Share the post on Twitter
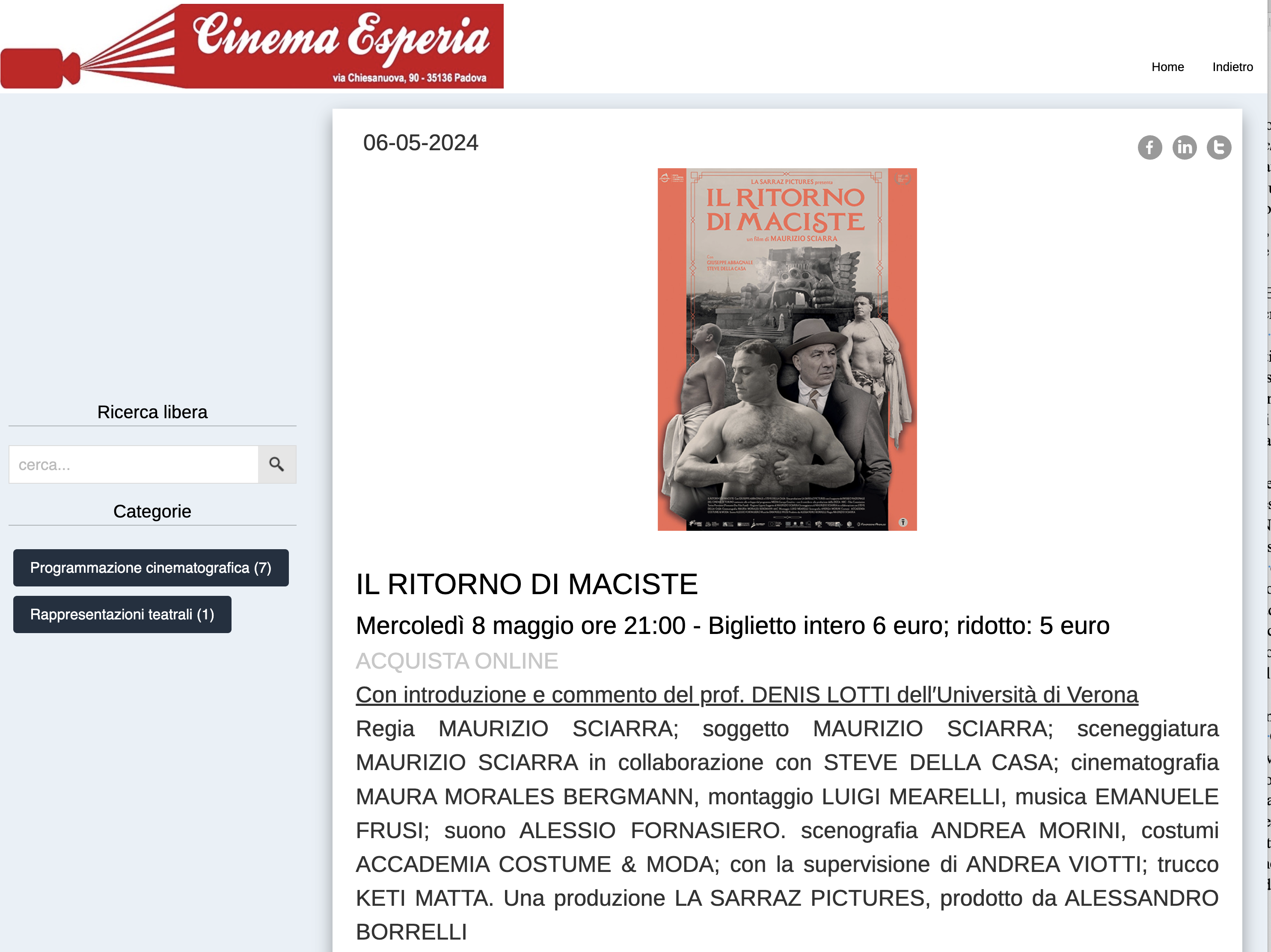The width and height of the screenshot is (1271, 952). click(1219, 148)
